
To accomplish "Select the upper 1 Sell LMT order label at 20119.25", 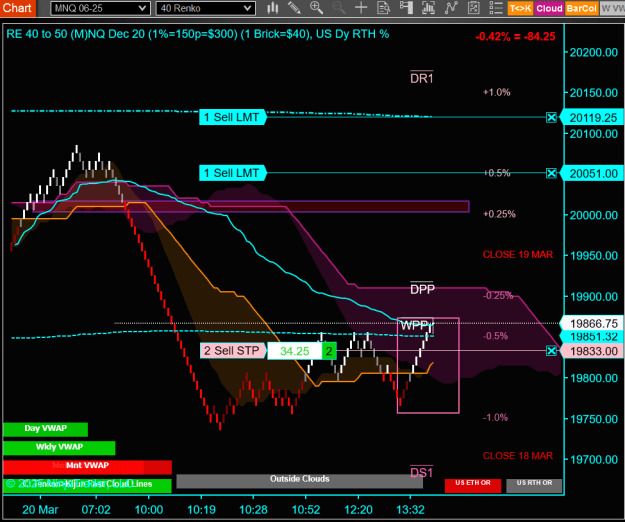I will tap(232, 117).
